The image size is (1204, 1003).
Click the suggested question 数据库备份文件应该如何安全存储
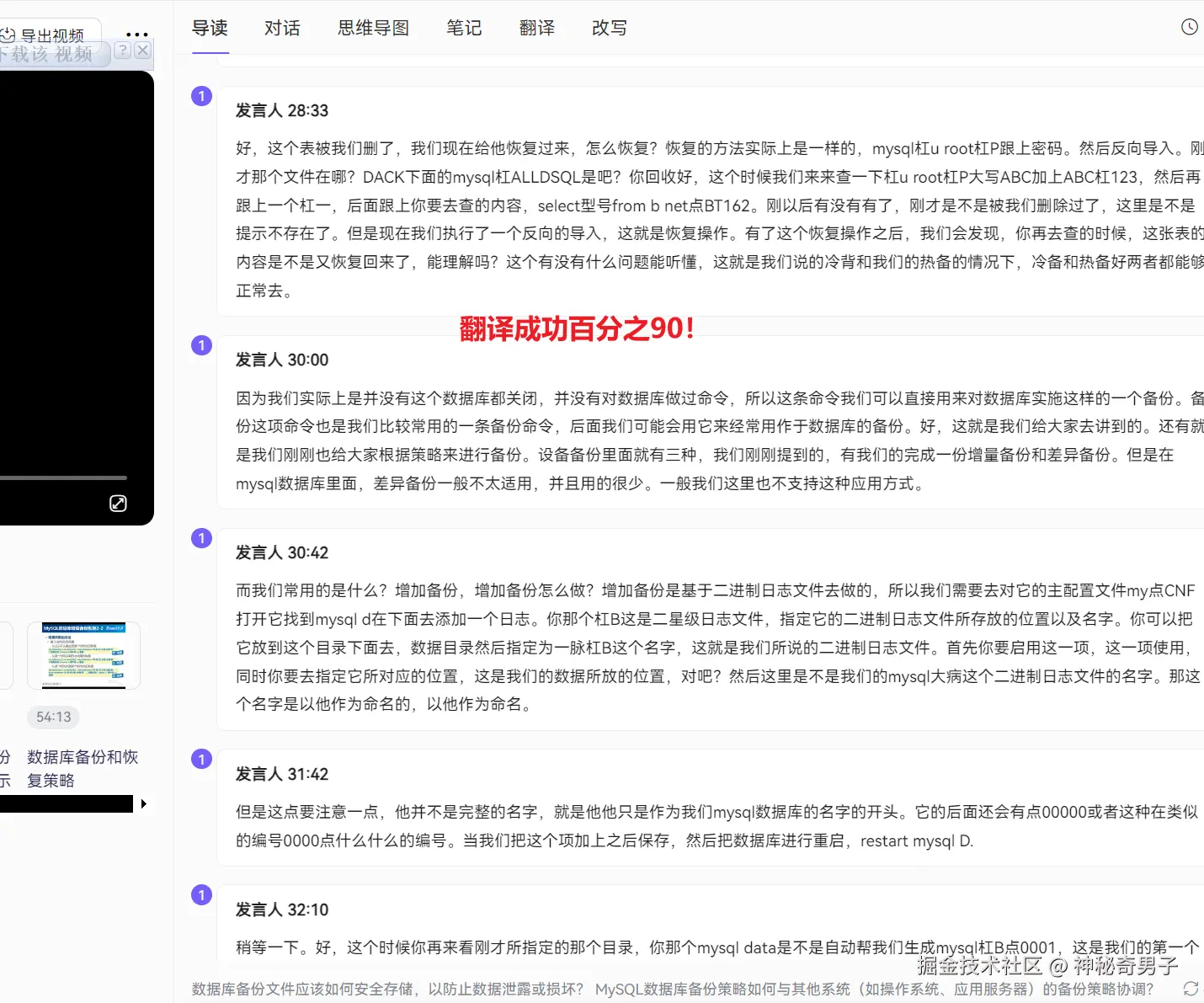pyautogui.click(x=387, y=989)
